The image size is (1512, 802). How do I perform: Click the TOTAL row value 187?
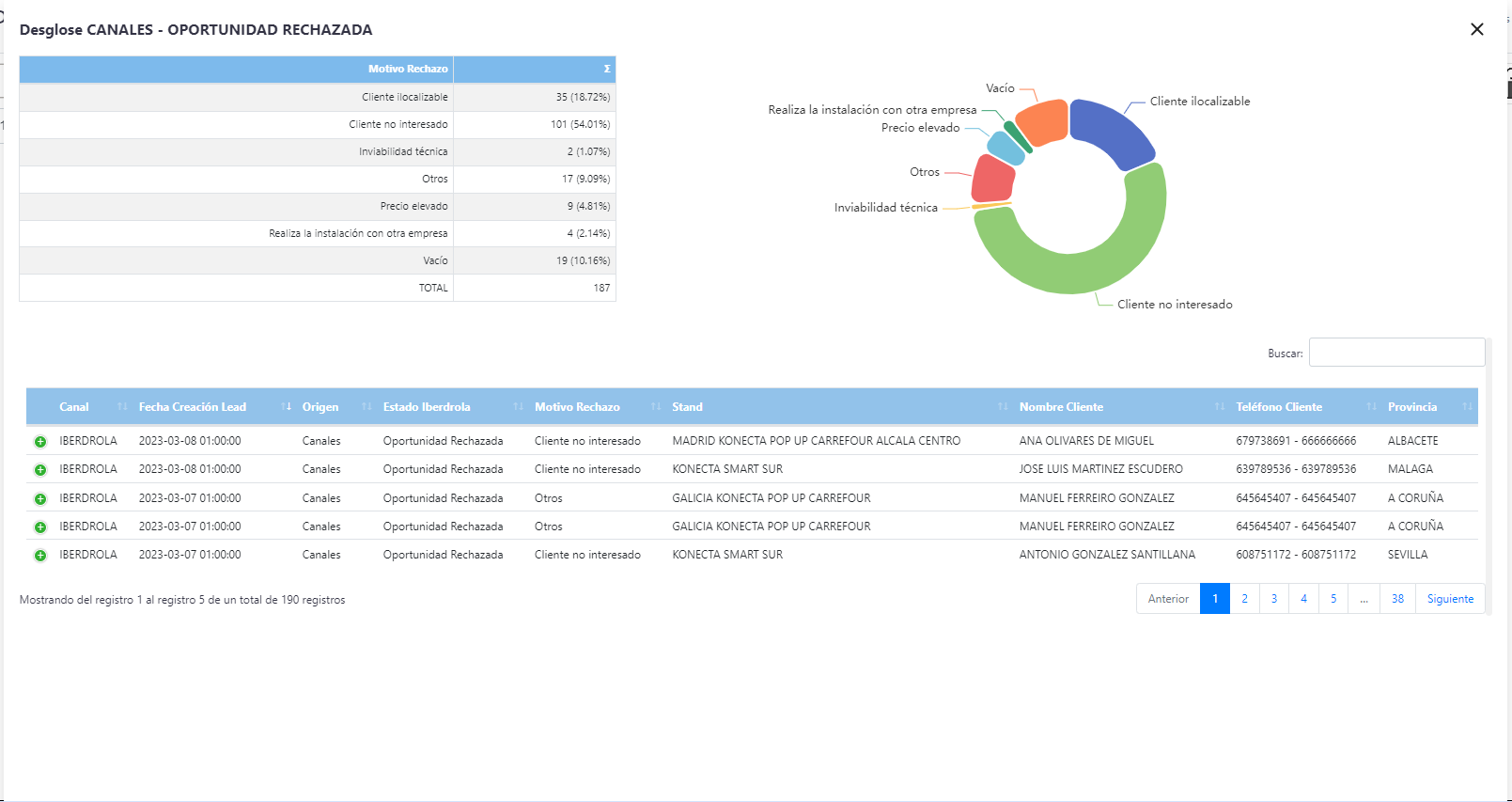tap(602, 288)
